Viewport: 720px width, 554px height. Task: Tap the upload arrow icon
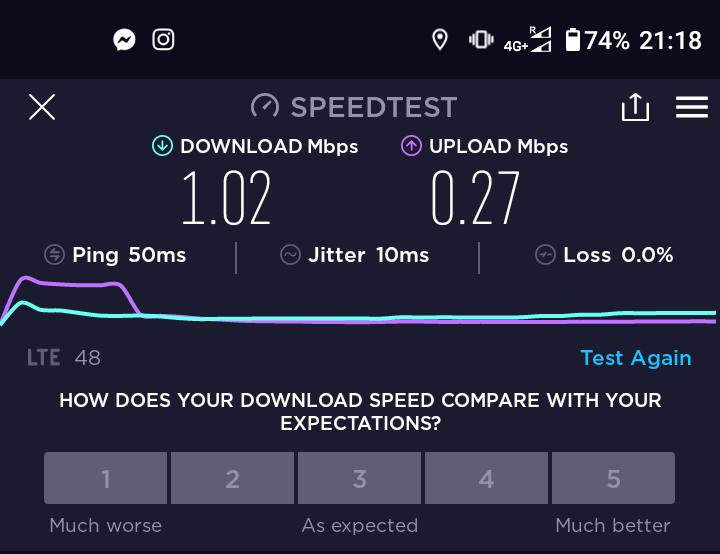[x=411, y=146]
